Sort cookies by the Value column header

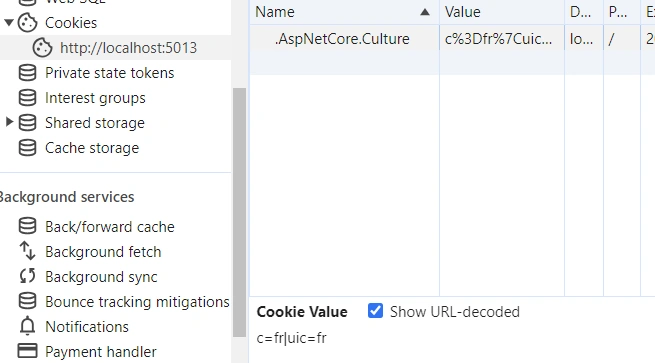click(x=502, y=12)
